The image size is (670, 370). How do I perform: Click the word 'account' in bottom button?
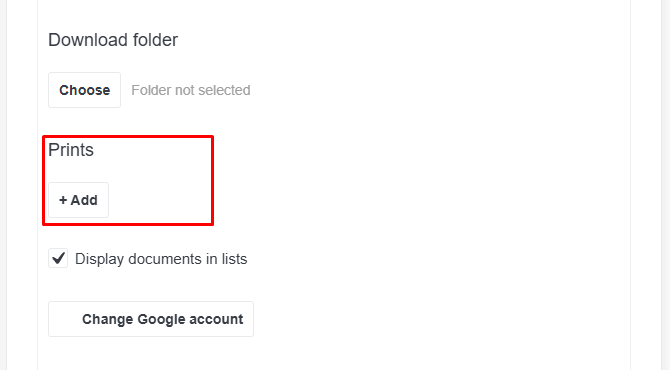click(216, 320)
